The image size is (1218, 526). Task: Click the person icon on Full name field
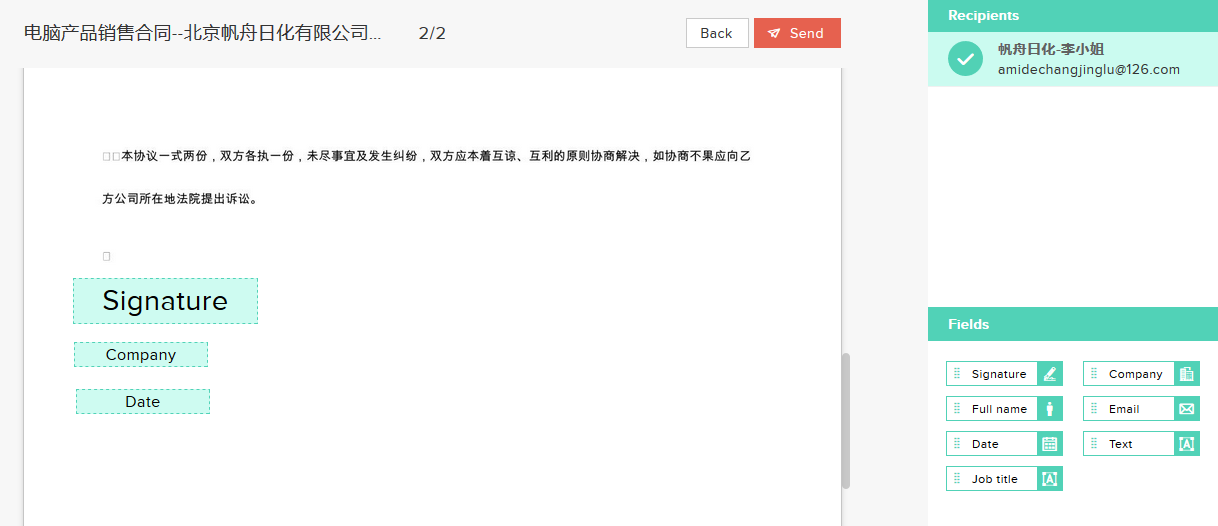click(1049, 409)
